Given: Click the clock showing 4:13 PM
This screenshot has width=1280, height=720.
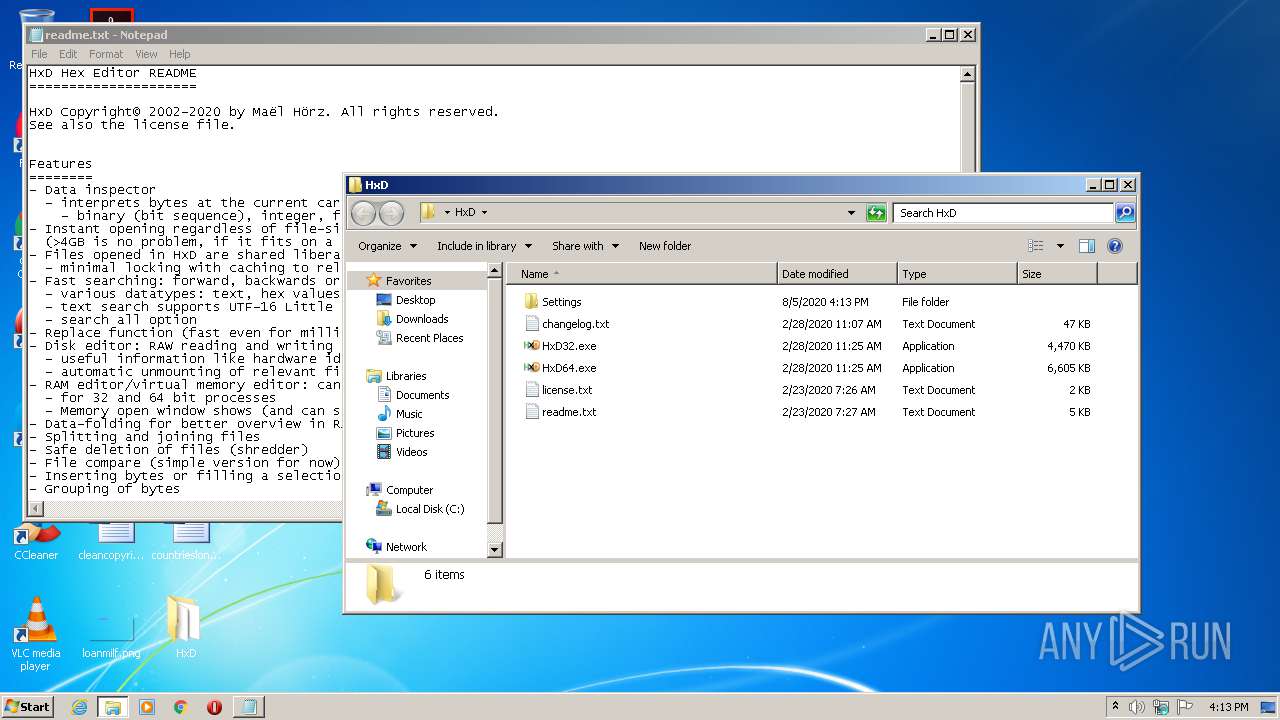Looking at the screenshot, I should pyautogui.click(x=1228, y=707).
